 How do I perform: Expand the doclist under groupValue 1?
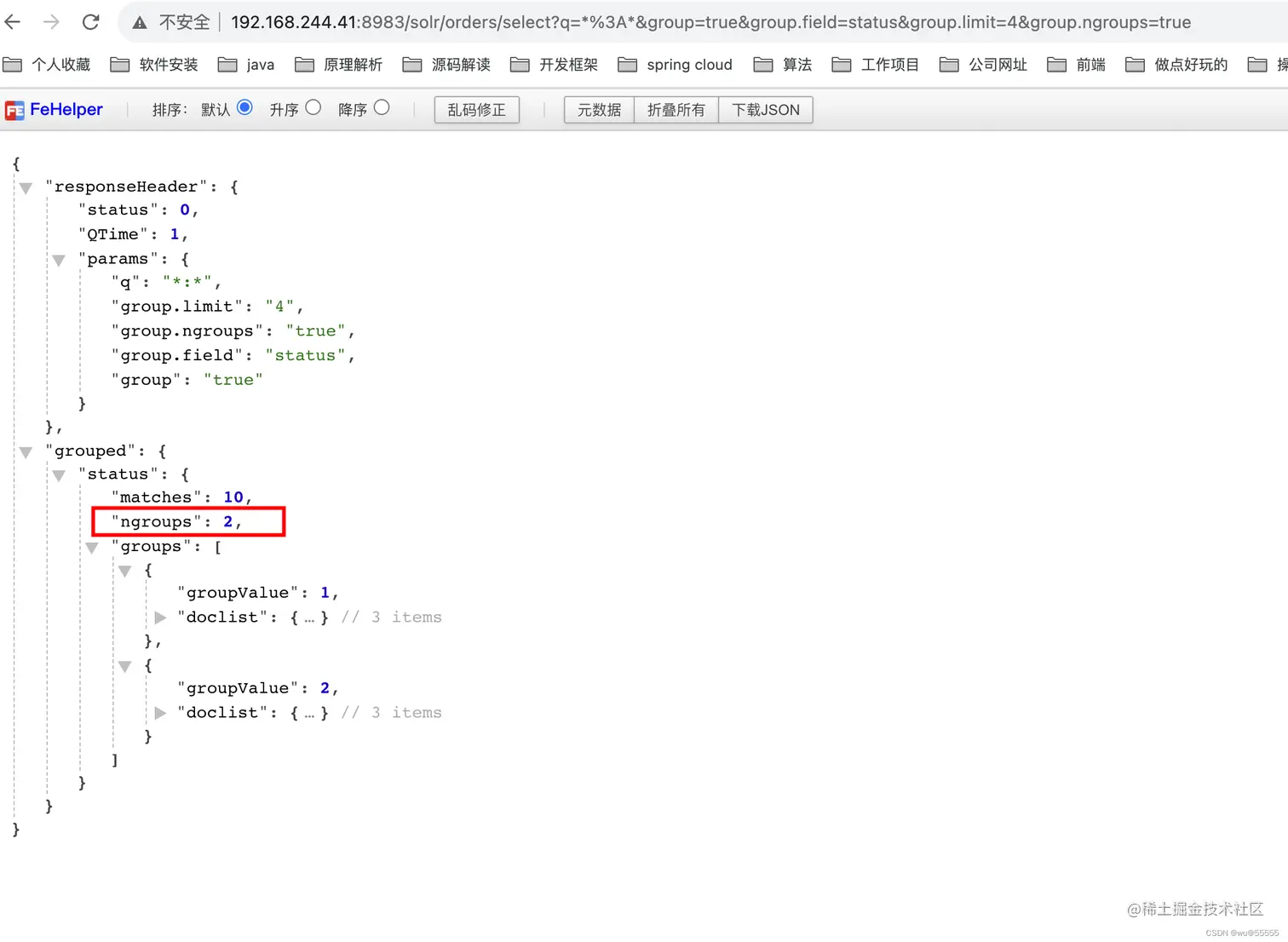(160, 617)
